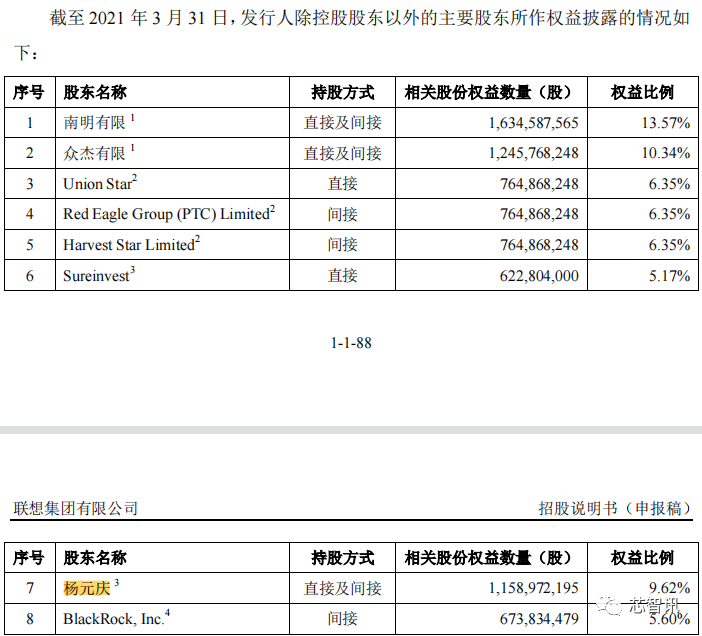Select the BlackRock, Inc. shareholder cell
702x636 pixels.
click(x=172, y=619)
